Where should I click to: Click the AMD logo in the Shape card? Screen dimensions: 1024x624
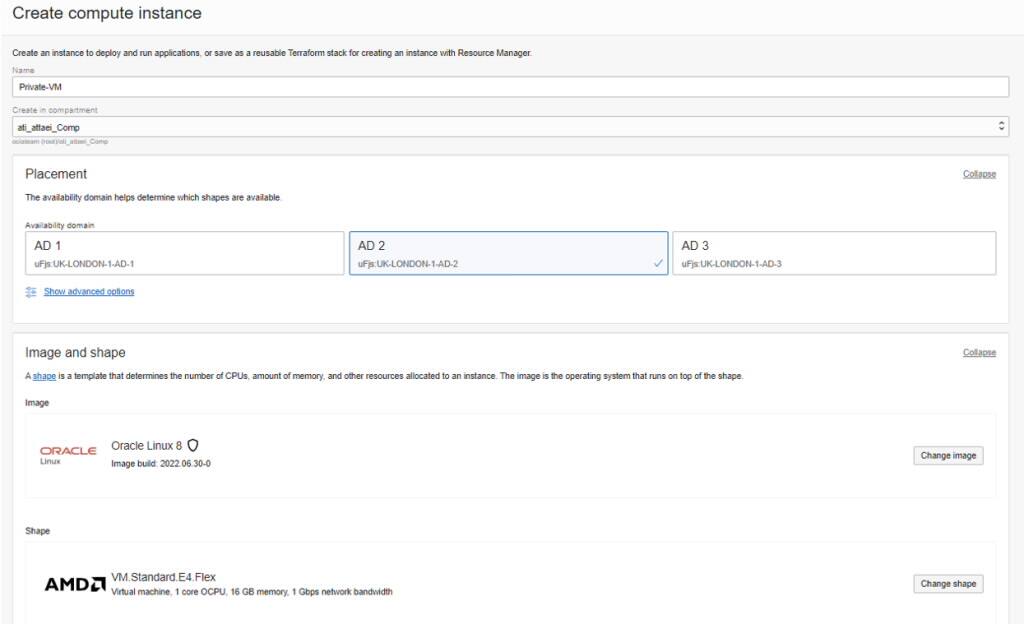(75, 583)
